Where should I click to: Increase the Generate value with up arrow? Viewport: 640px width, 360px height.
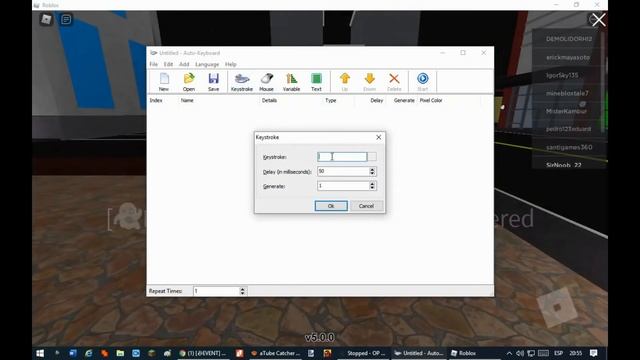pos(372,184)
